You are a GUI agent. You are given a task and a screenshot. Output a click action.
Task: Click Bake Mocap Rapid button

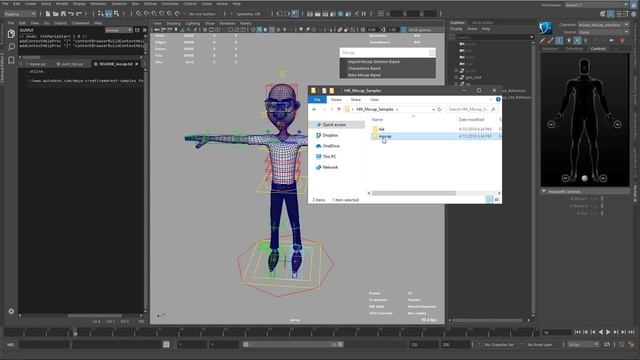[x=364, y=75]
